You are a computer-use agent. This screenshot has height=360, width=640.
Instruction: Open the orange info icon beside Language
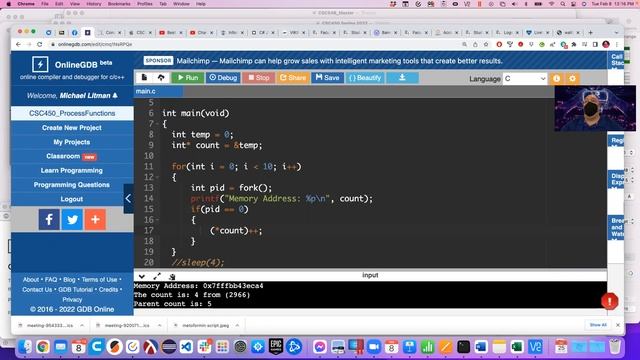tap(556, 78)
